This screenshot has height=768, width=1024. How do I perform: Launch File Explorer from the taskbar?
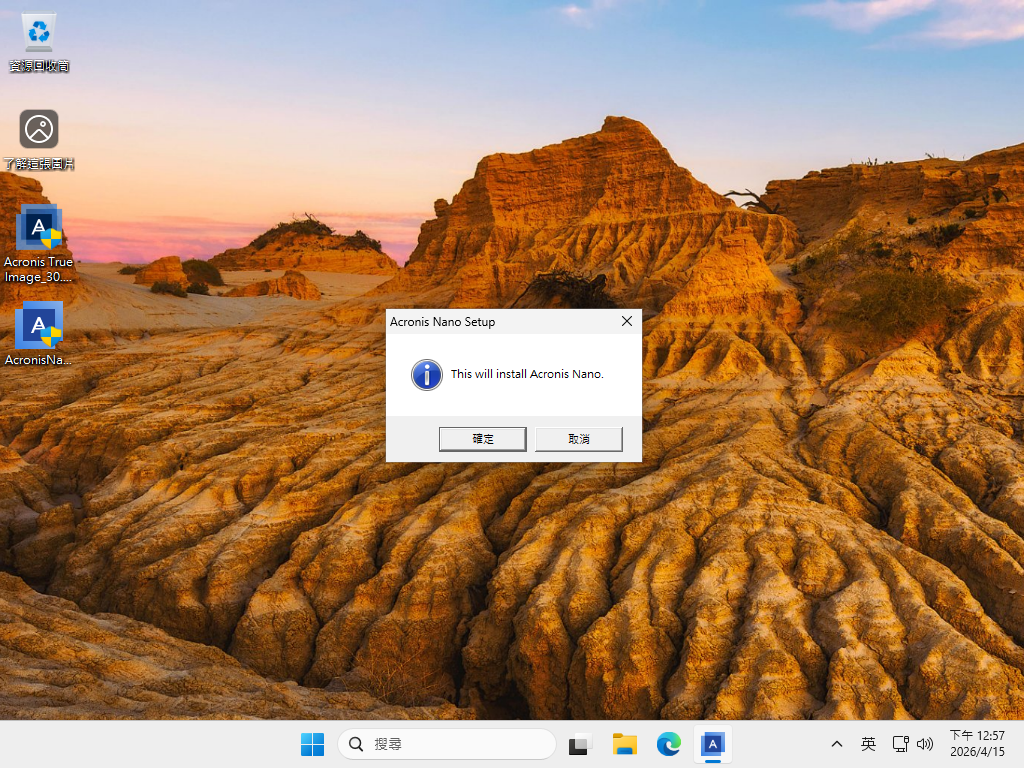coord(625,744)
